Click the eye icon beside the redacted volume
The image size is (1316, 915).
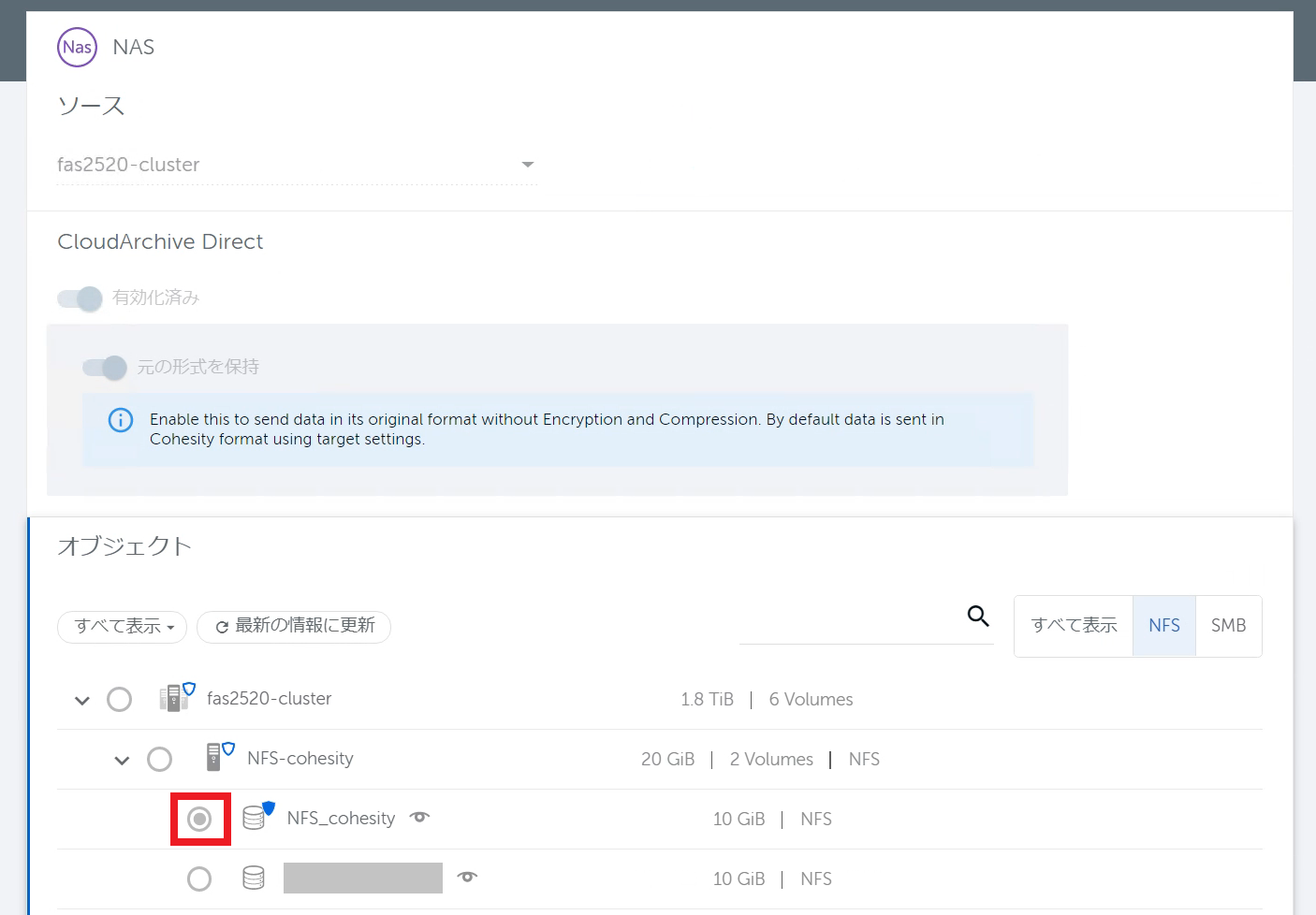point(467,877)
